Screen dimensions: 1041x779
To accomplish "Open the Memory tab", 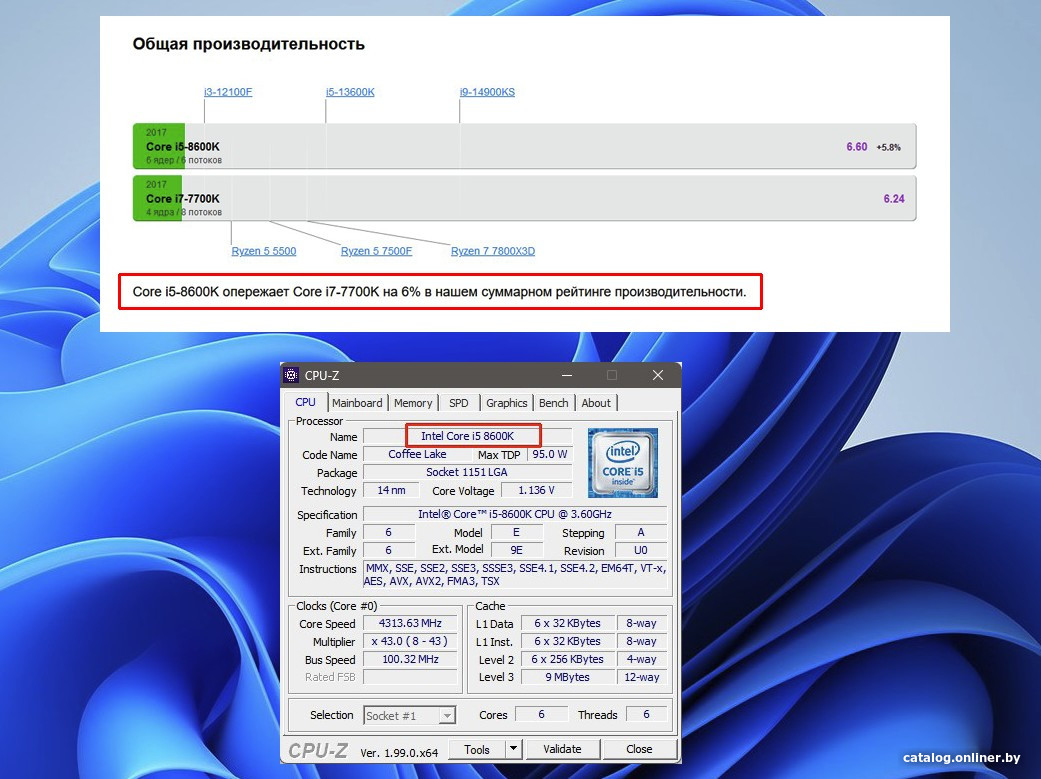I will point(413,403).
